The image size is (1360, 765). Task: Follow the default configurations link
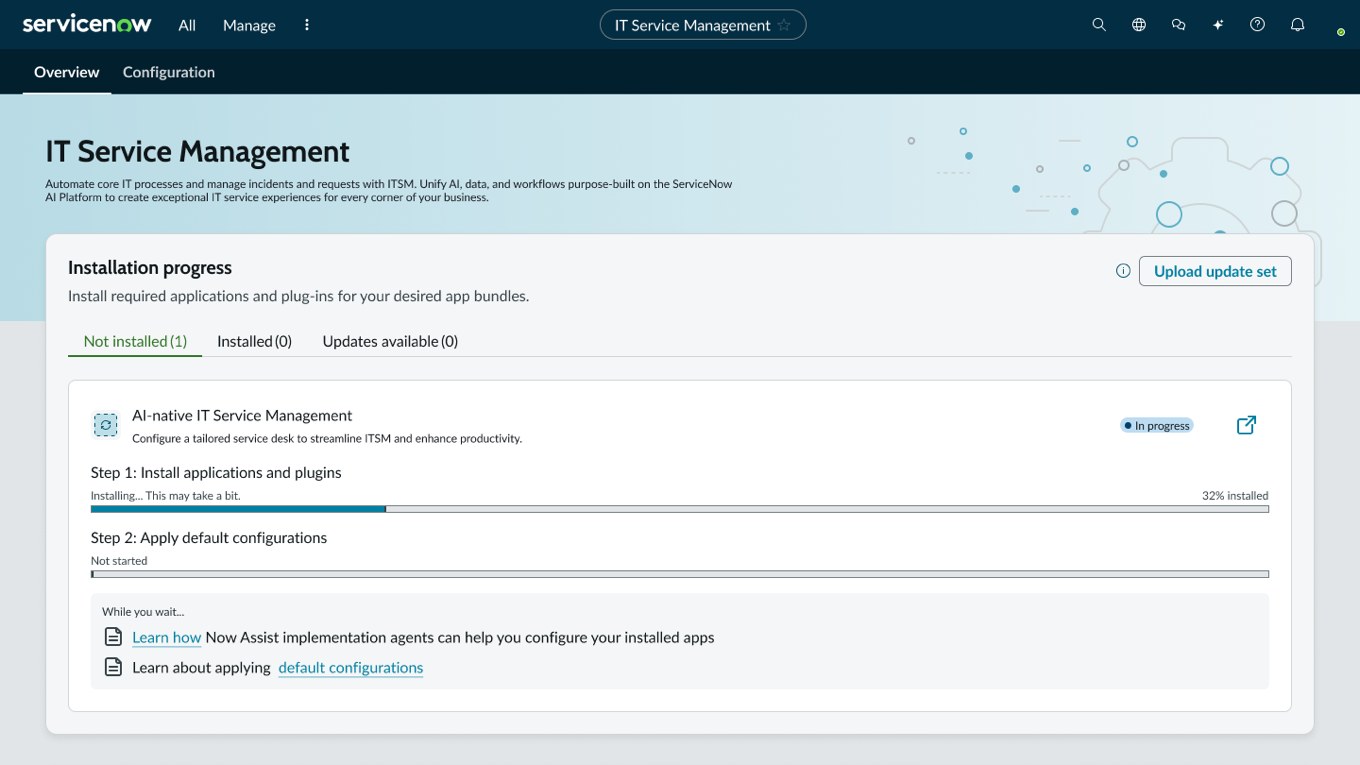(351, 667)
